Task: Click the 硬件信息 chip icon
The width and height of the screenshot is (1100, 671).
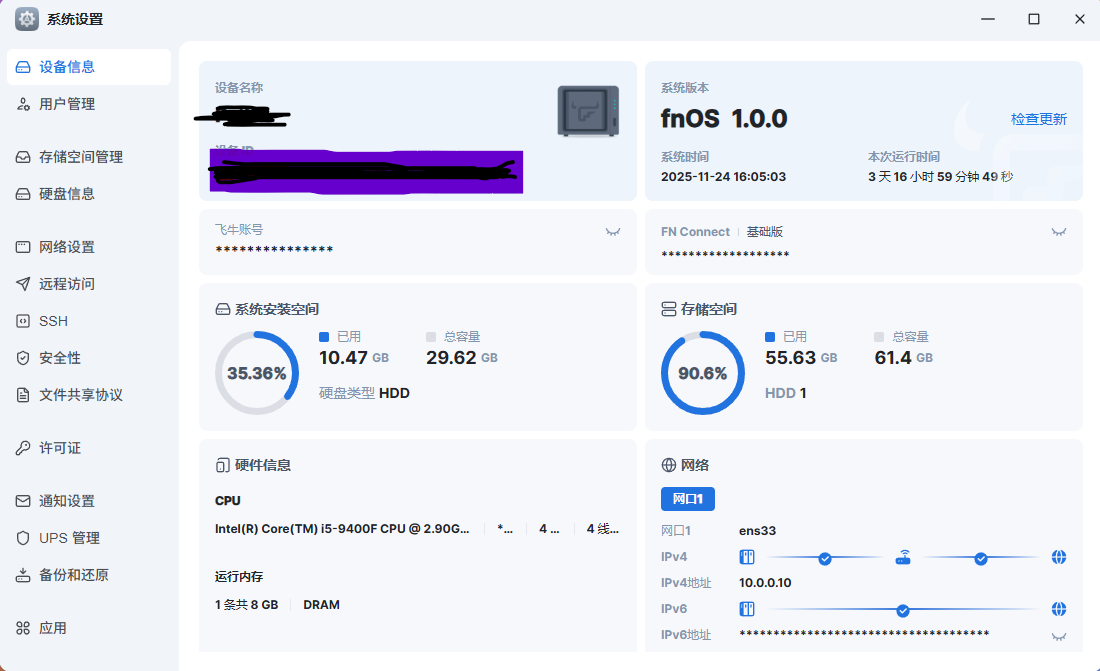Action: 222,465
